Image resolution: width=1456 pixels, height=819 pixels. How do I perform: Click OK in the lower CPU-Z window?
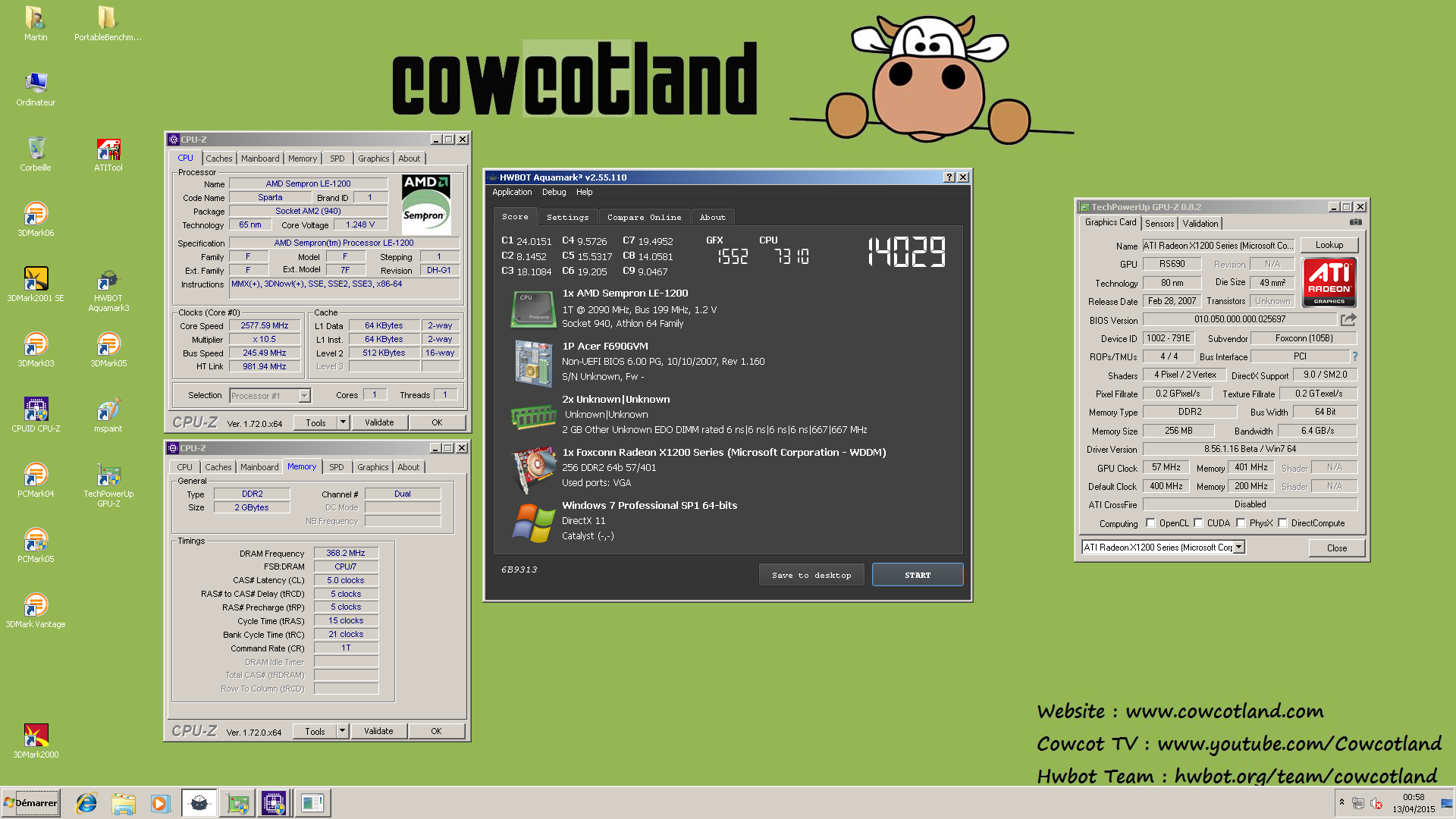tap(436, 732)
